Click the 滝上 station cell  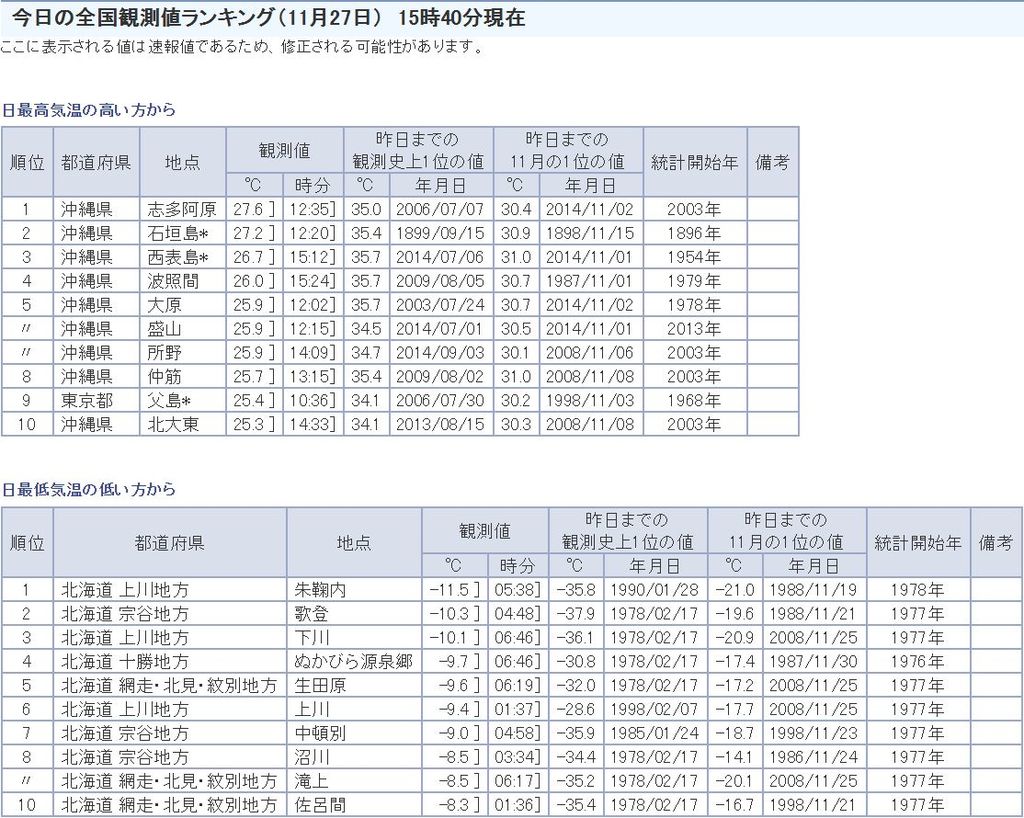[x=354, y=781]
